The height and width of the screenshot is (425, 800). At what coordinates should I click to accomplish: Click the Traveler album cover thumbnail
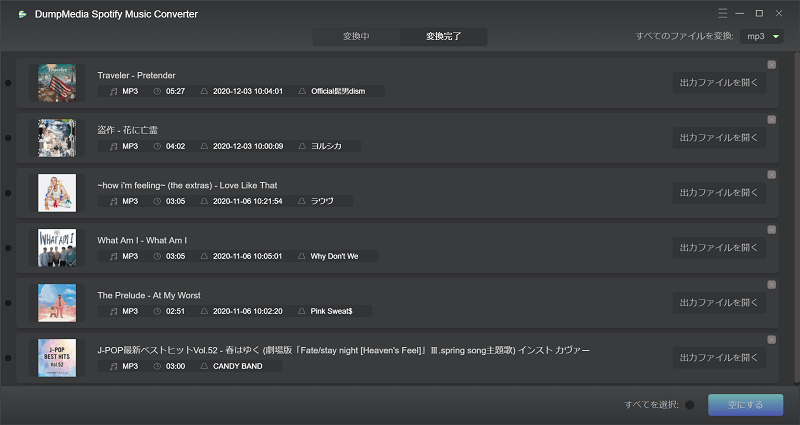click(x=57, y=83)
